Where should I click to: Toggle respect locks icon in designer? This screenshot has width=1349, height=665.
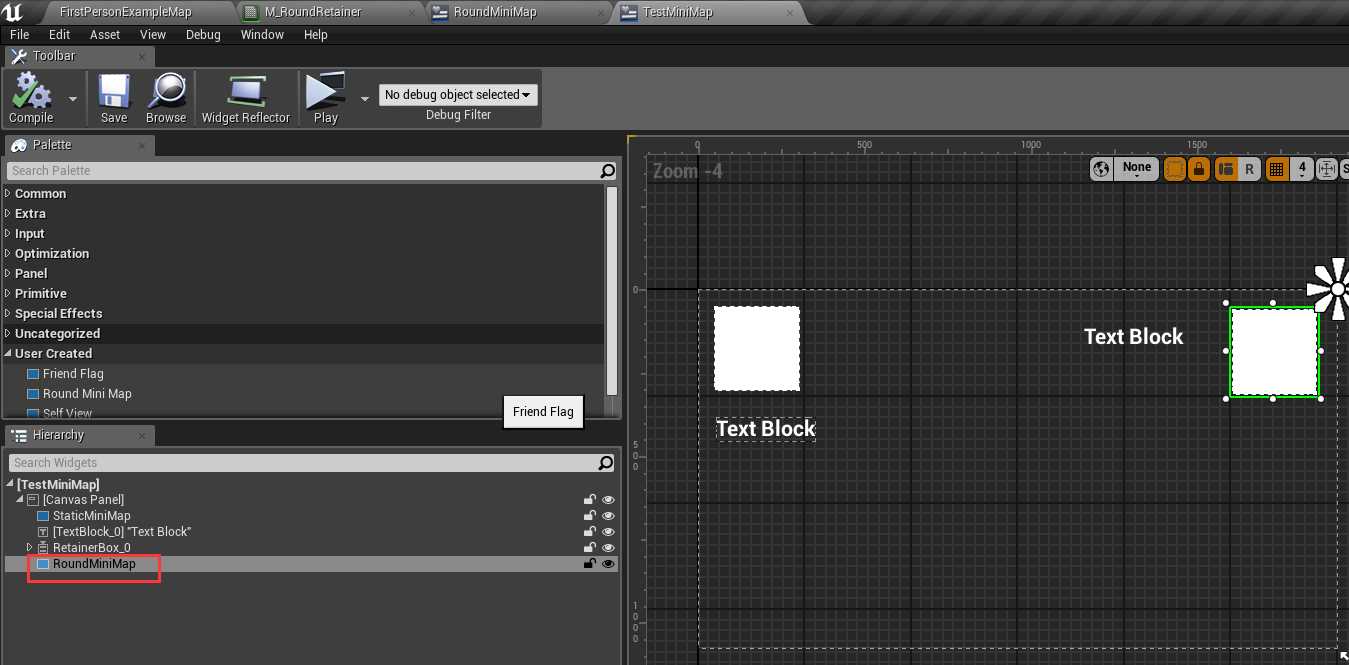1198,169
